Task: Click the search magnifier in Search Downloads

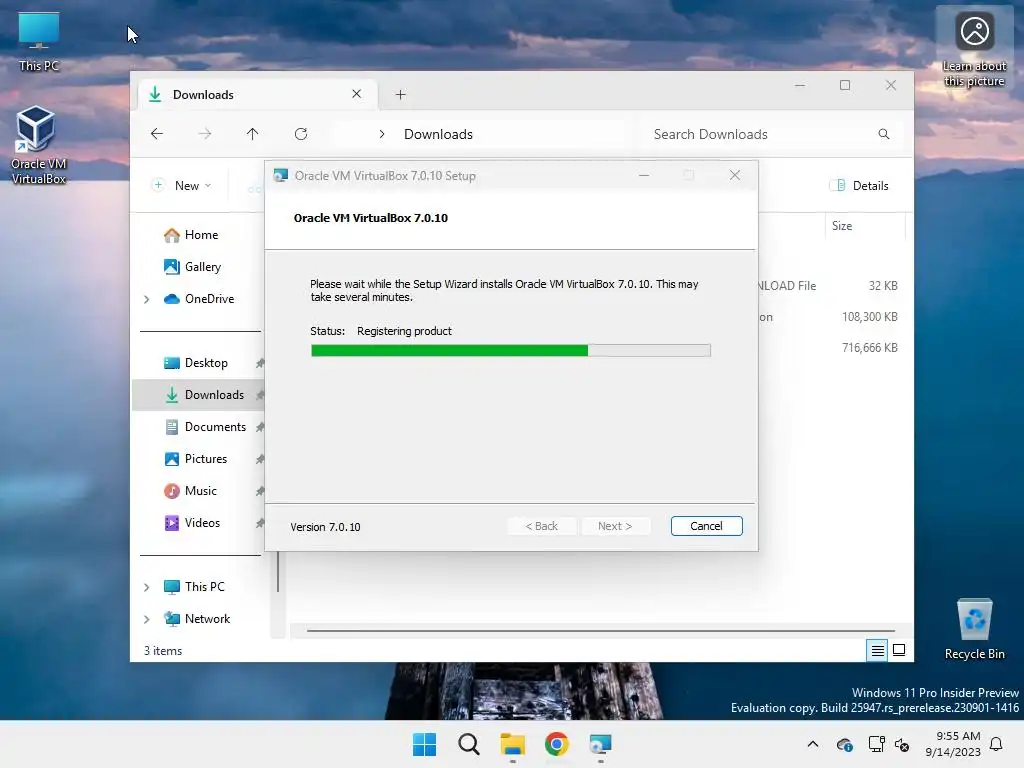Action: point(884,134)
